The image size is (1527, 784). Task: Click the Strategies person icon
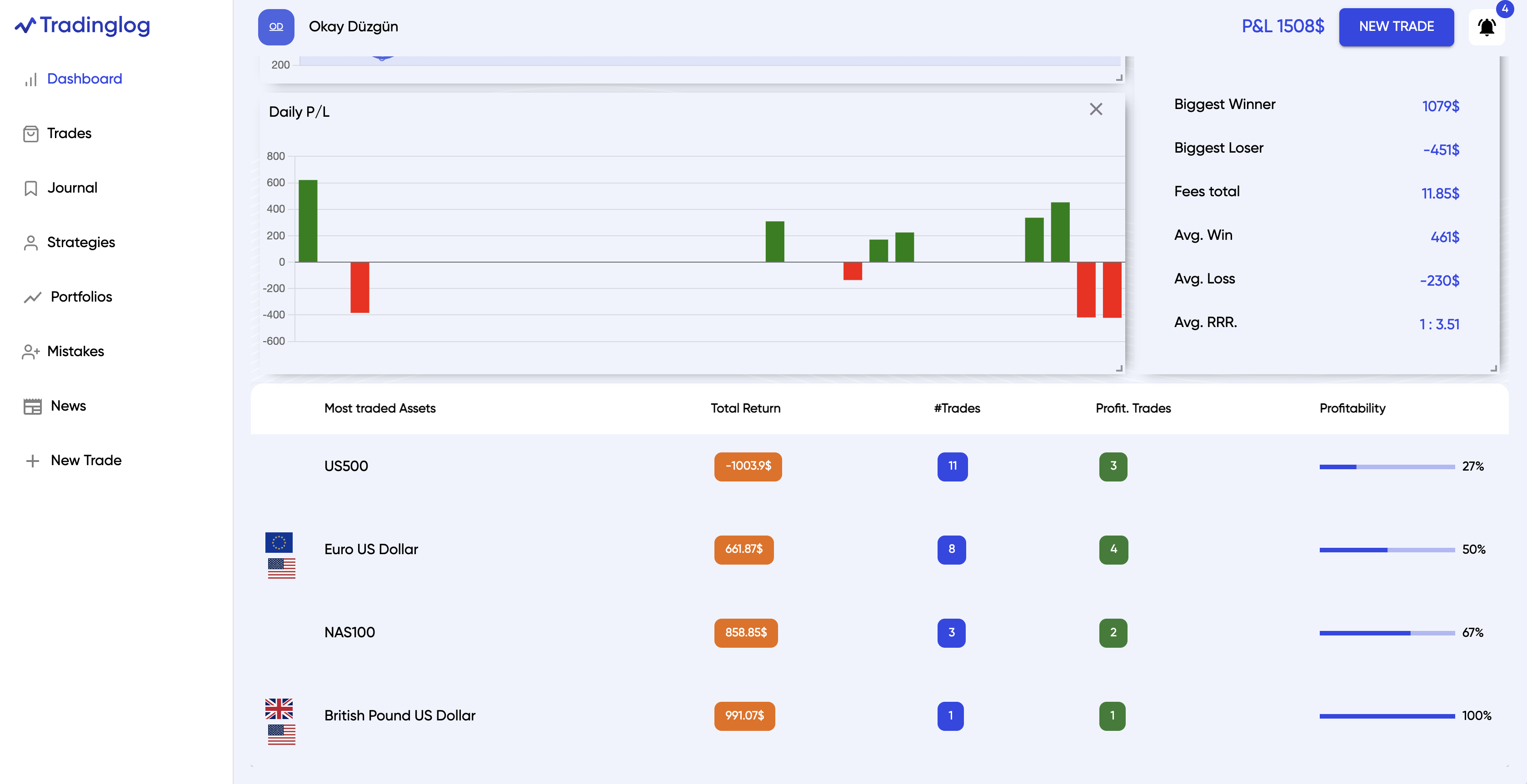pyautogui.click(x=31, y=243)
